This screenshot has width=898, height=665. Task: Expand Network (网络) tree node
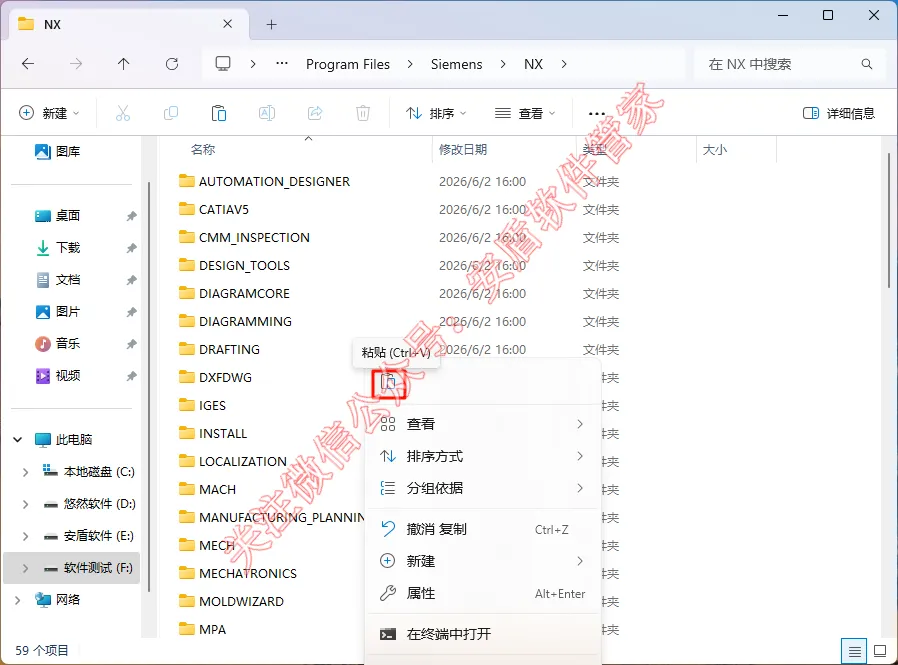tap(18, 600)
